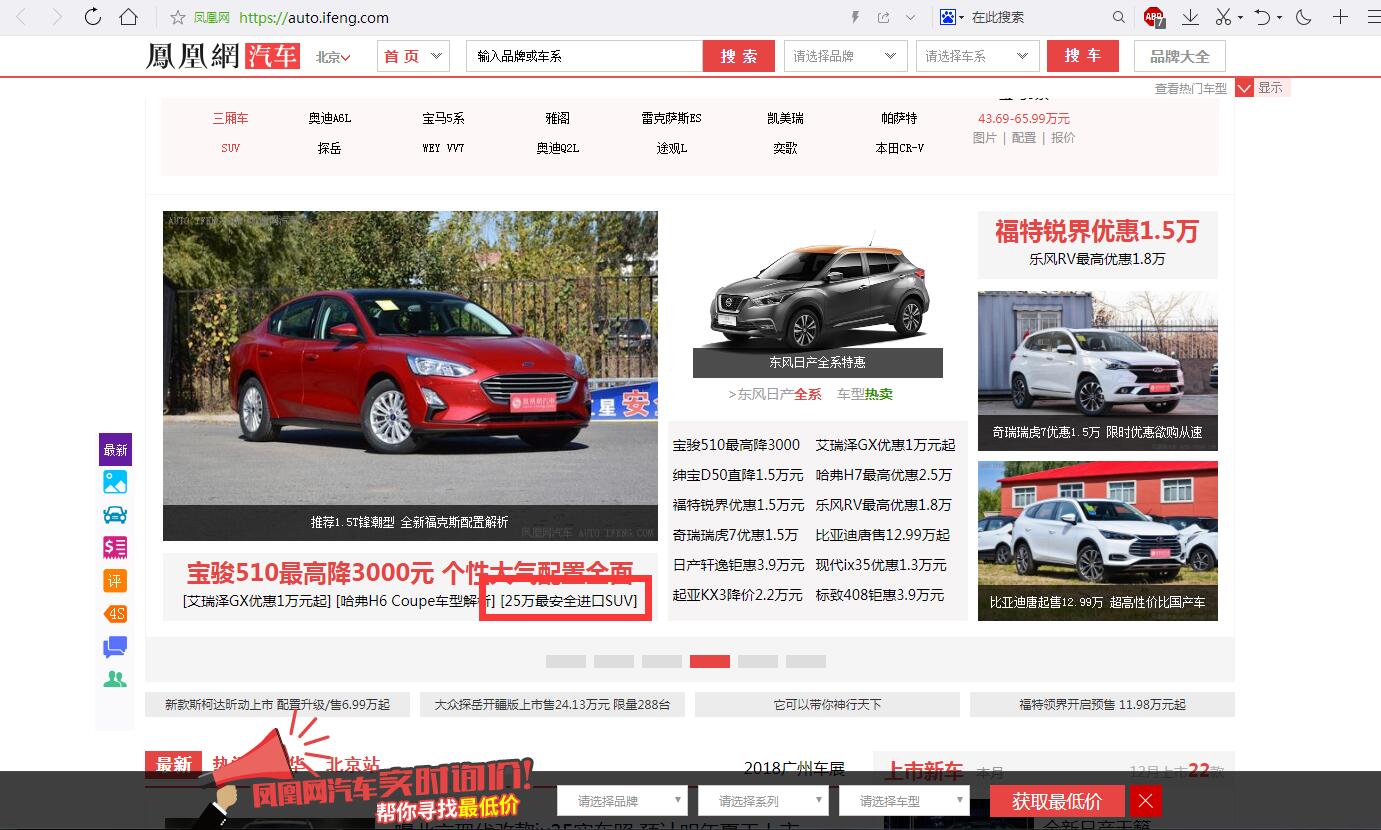The height and width of the screenshot is (830, 1381).
Task: Bookmark this page with the star icon
Action: click(178, 17)
